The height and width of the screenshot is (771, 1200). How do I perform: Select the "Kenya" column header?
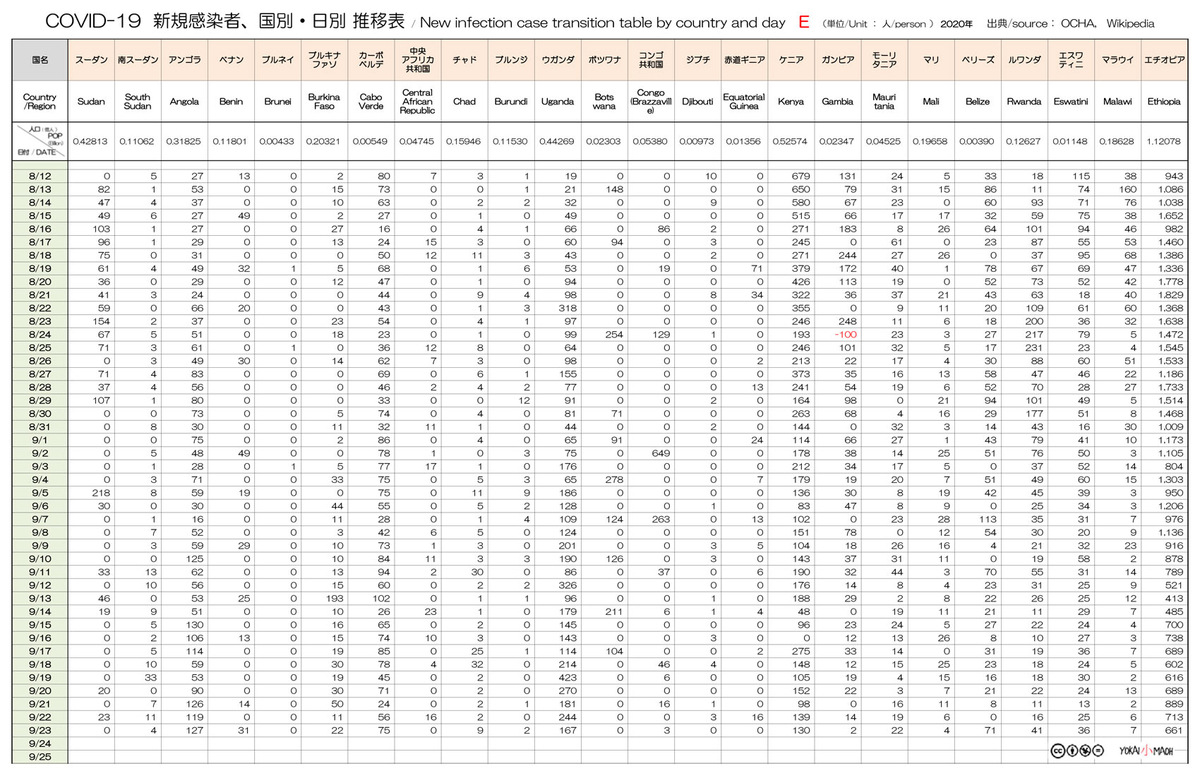tap(790, 101)
